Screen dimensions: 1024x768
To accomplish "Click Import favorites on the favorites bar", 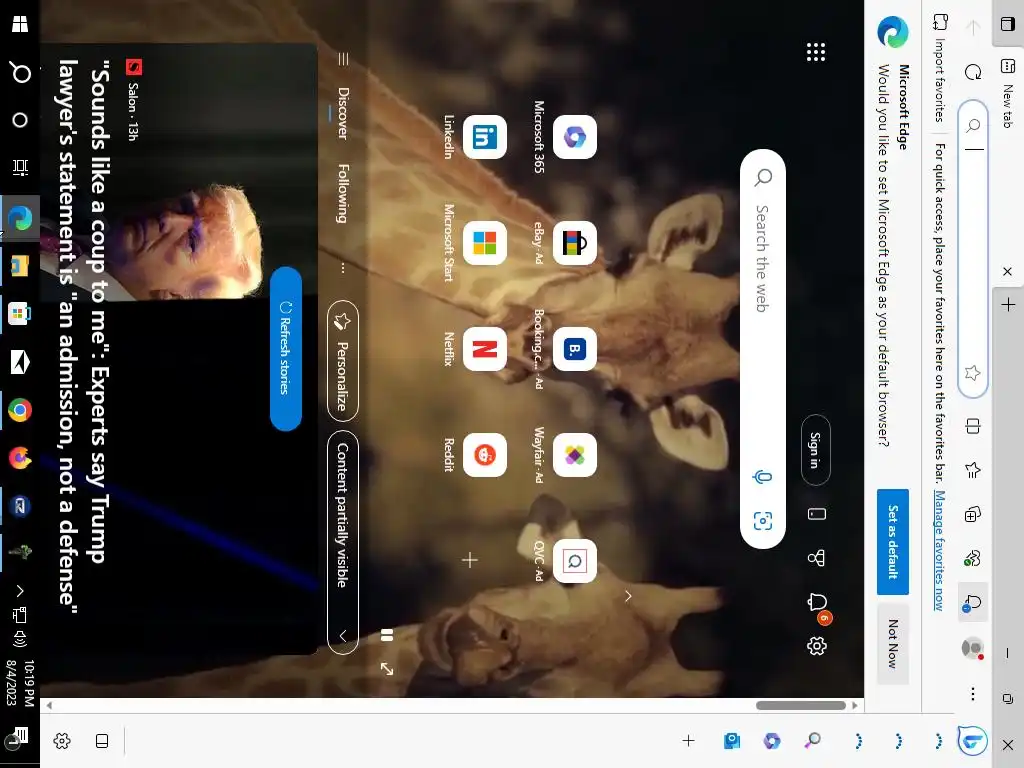I will [940, 69].
